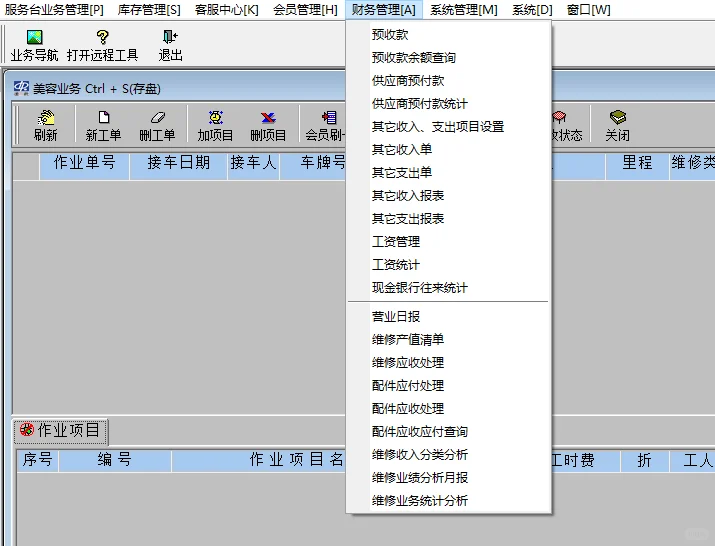
Task: Select 供应商预付款 menu entry
Action: (449, 81)
